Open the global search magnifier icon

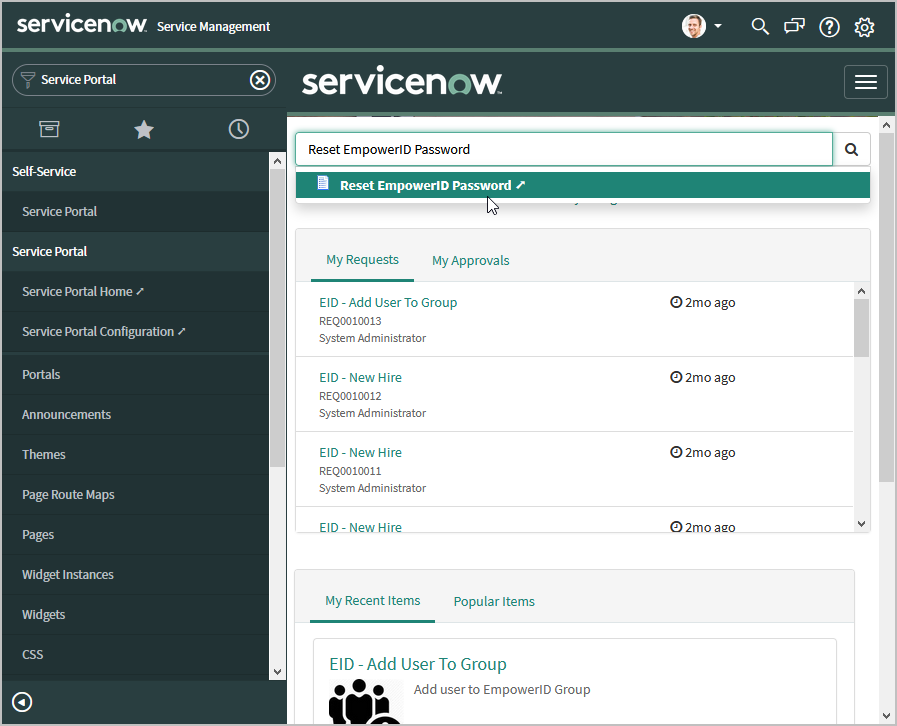tap(760, 27)
